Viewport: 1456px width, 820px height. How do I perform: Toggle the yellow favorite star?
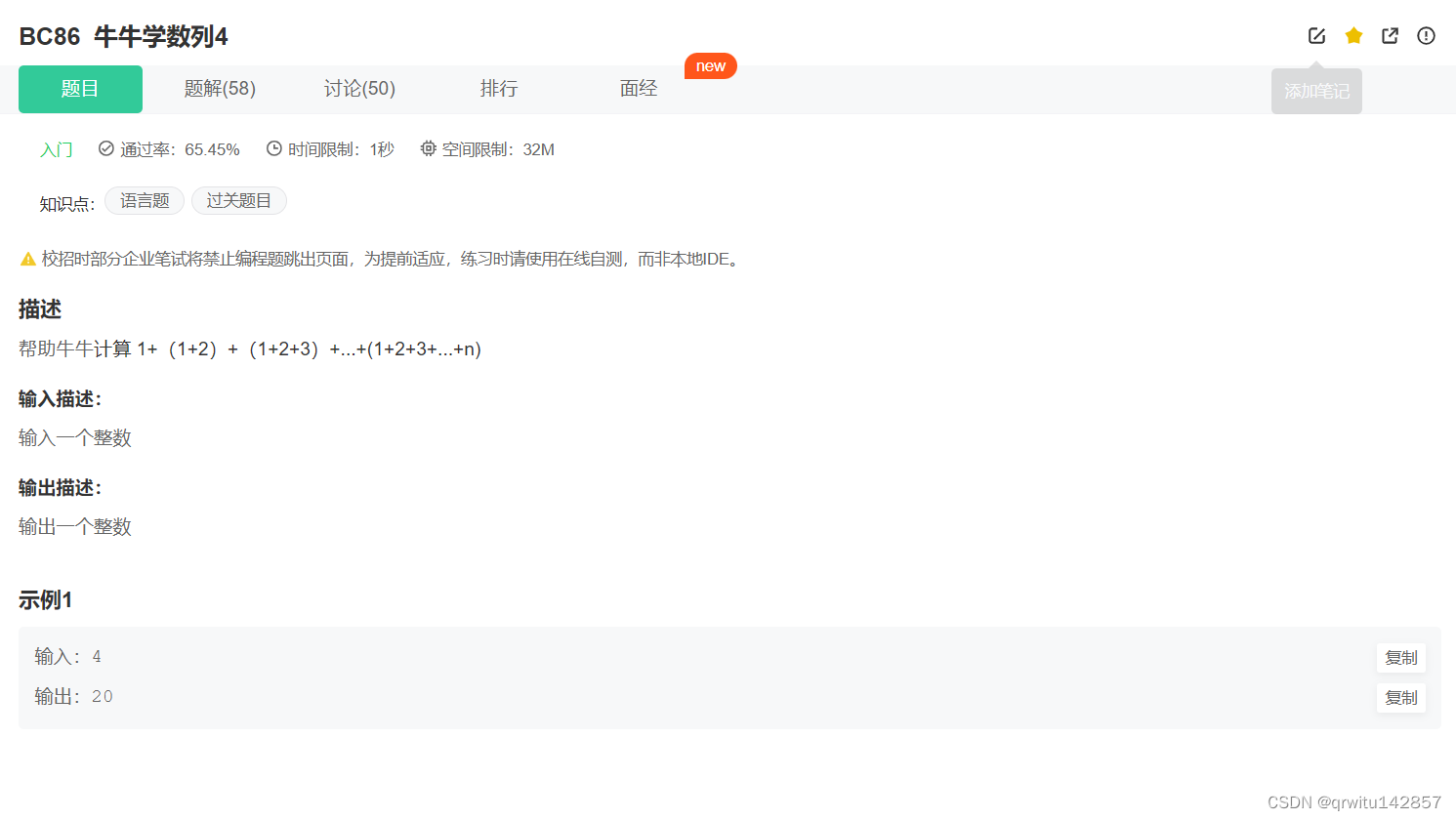[x=1353, y=36]
